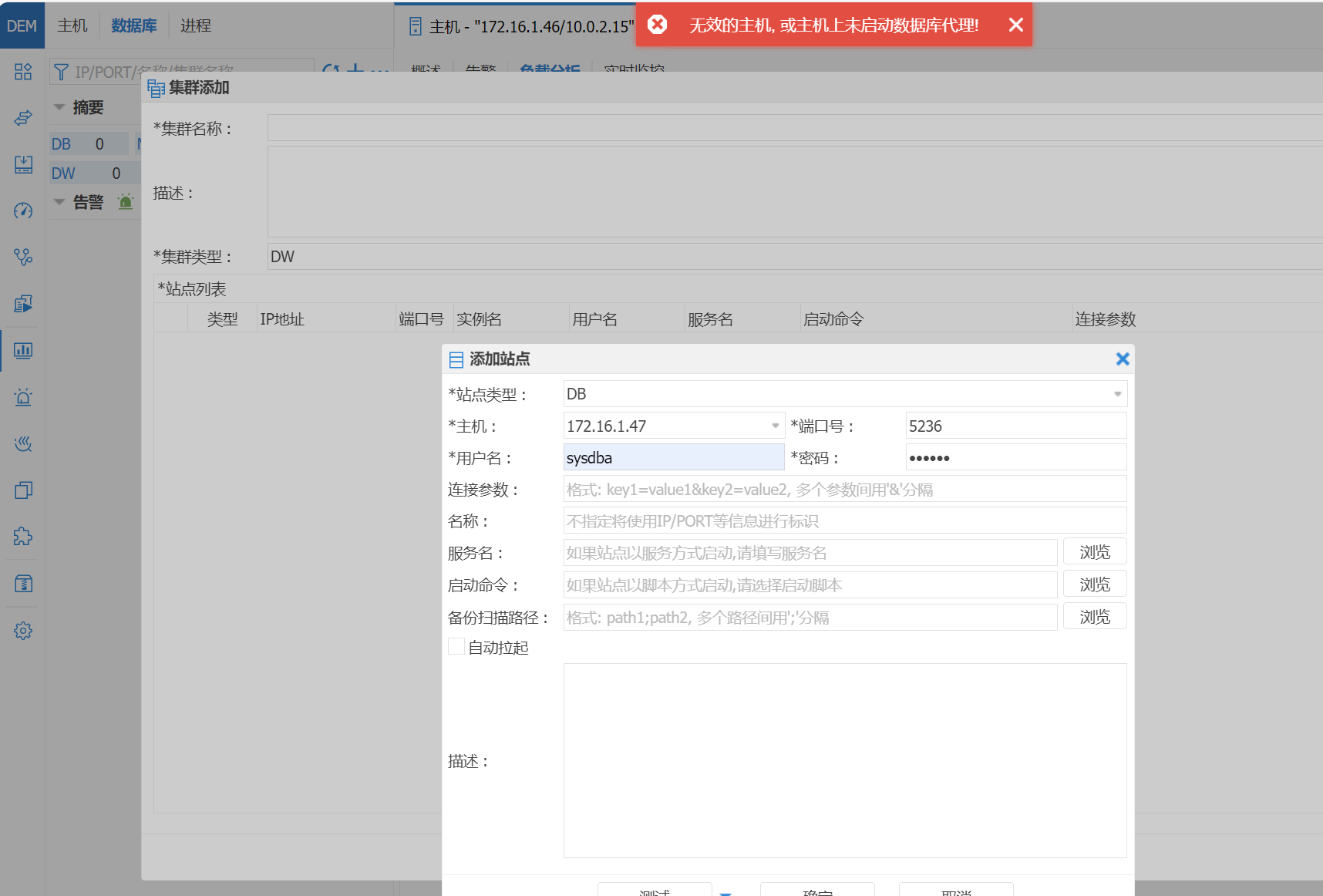The height and width of the screenshot is (896, 1323).
Task: Click the 服务名 input field
Action: [810, 552]
